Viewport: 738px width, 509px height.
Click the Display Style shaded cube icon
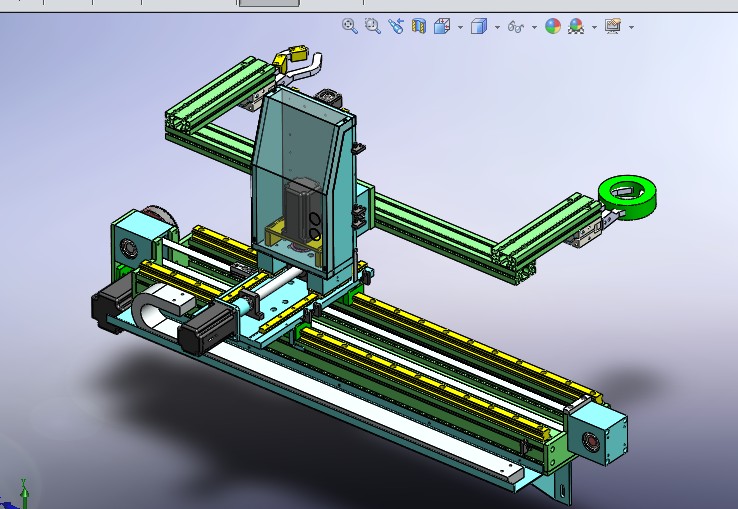pos(479,26)
